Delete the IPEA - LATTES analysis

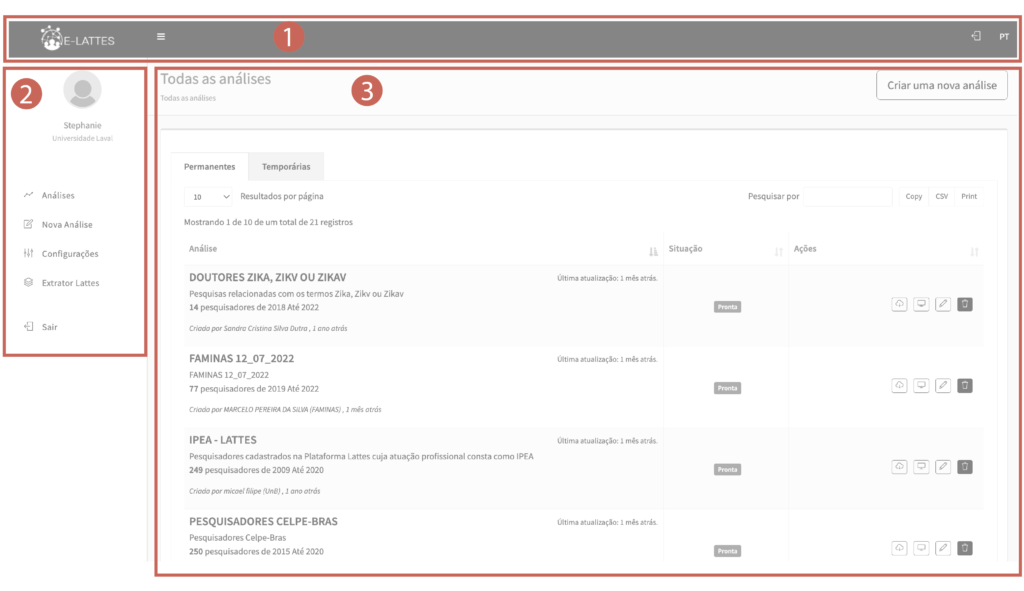point(964,466)
